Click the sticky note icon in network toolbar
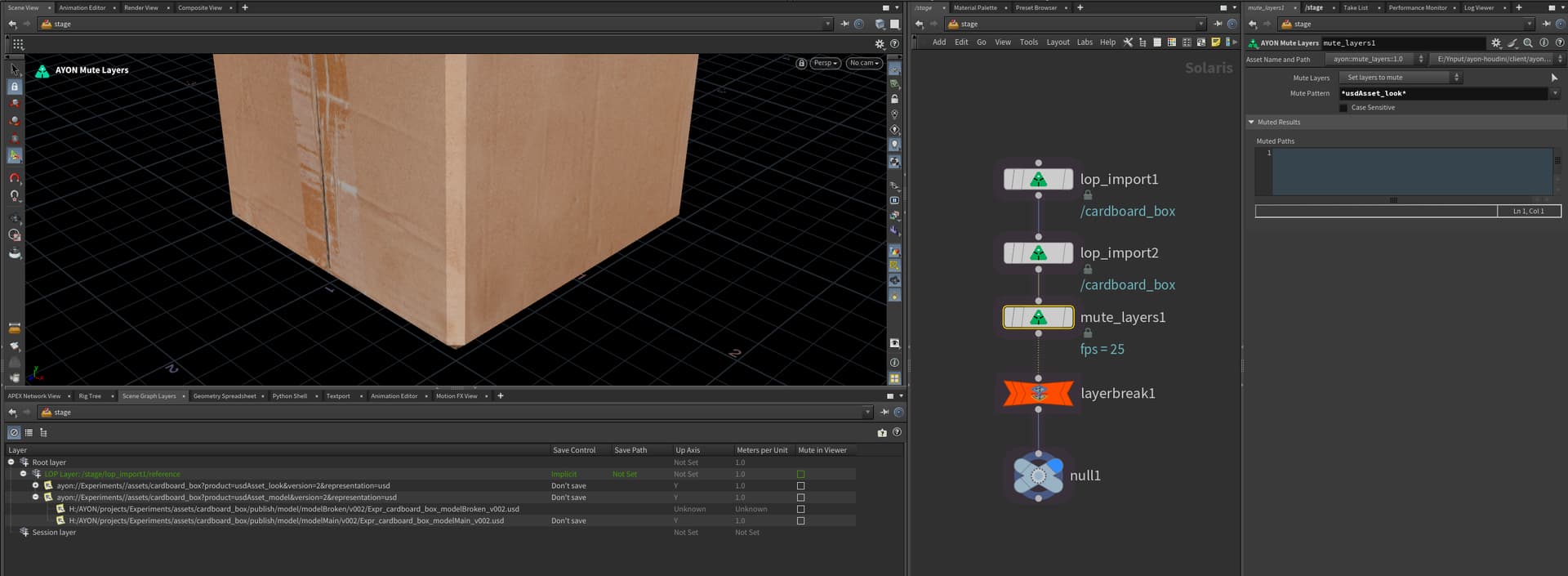This screenshot has width=1568, height=576. (x=1215, y=42)
